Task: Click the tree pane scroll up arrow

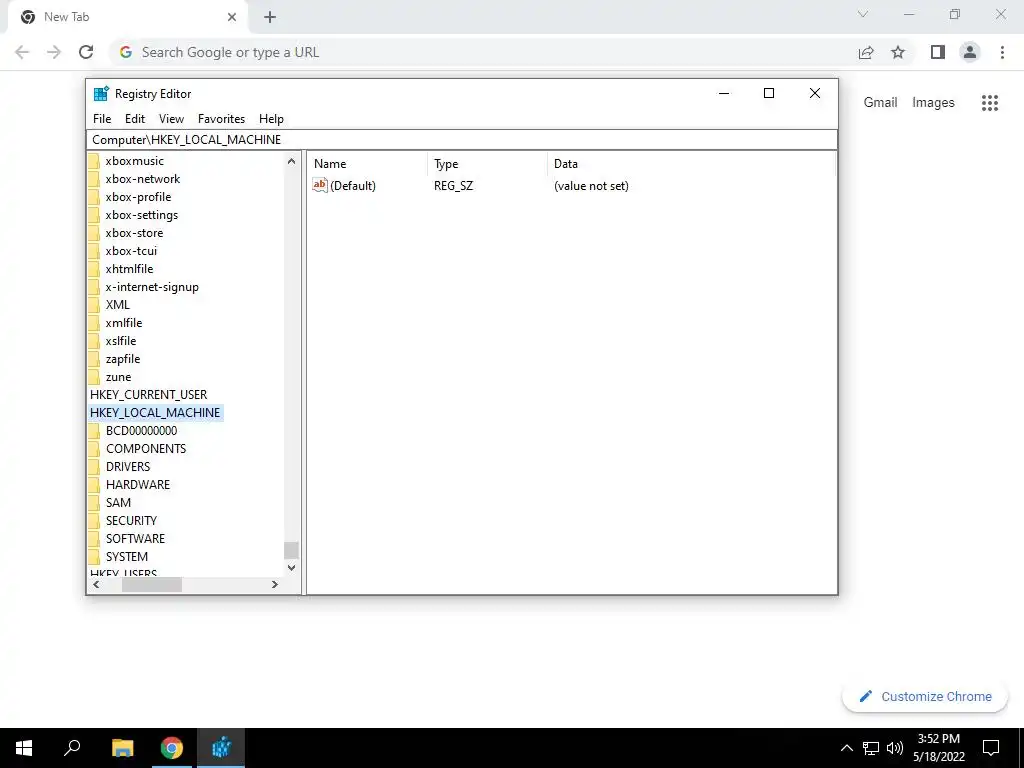Action: [x=291, y=161]
